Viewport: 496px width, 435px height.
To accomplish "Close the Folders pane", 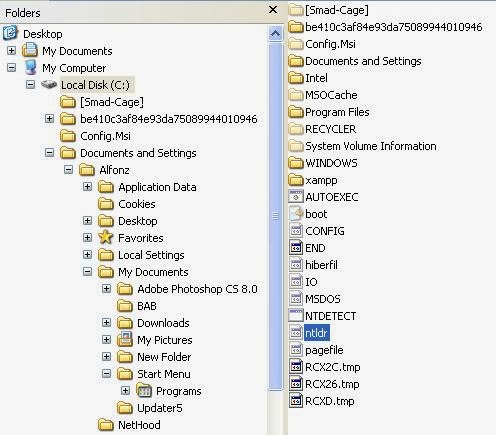I will click(273, 10).
